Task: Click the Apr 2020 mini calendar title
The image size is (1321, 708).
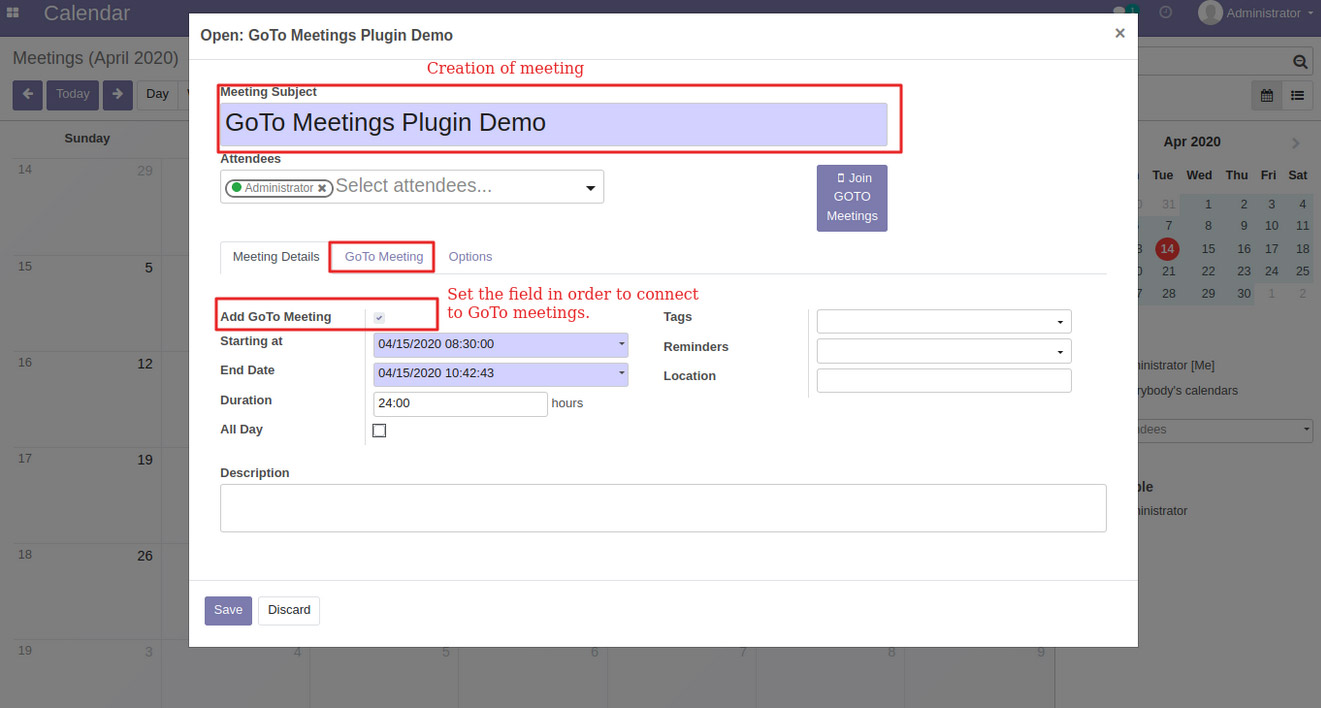Action: [1192, 142]
